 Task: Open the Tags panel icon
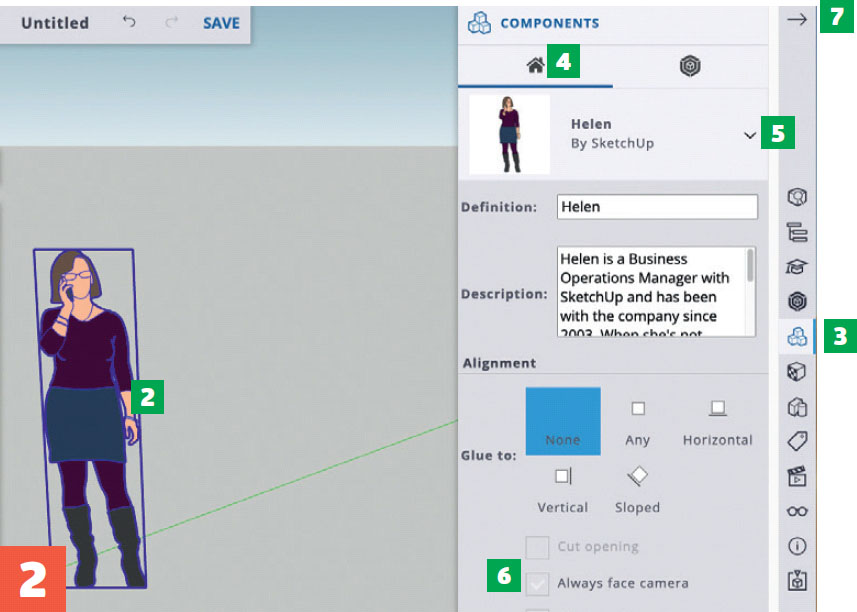pyautogui.click(x=797, y=441)
